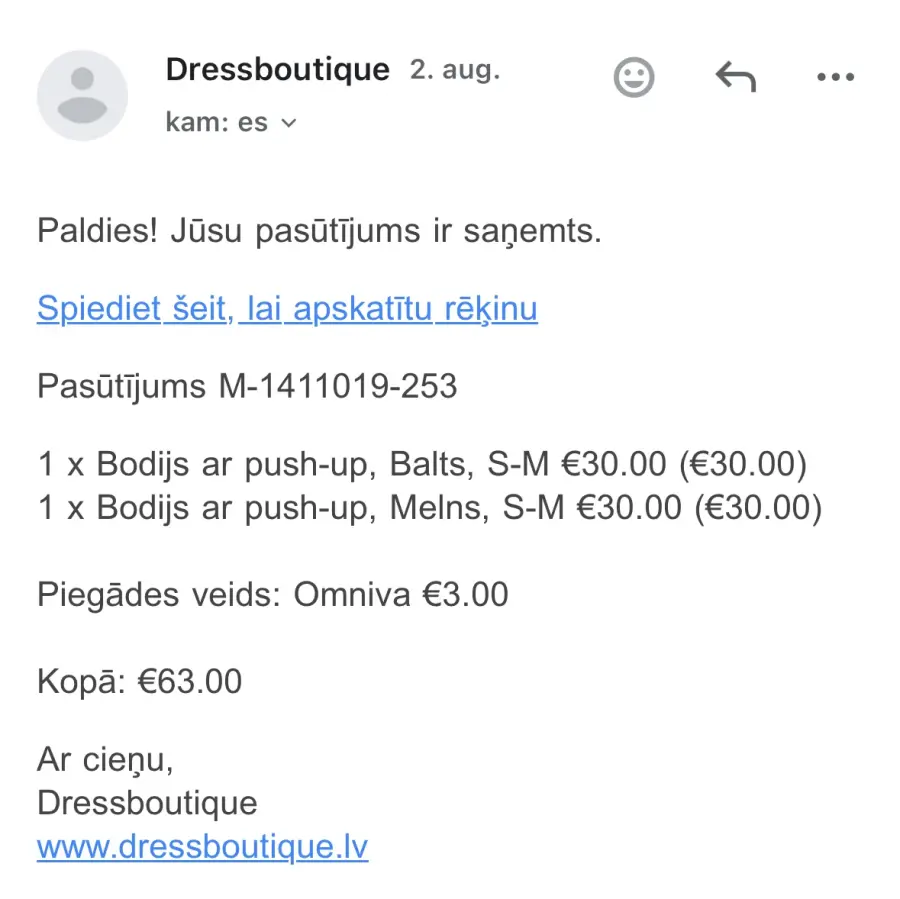Open 'Spiediet šeit, lai apskatītu rēķinu' link

(288, 309)
